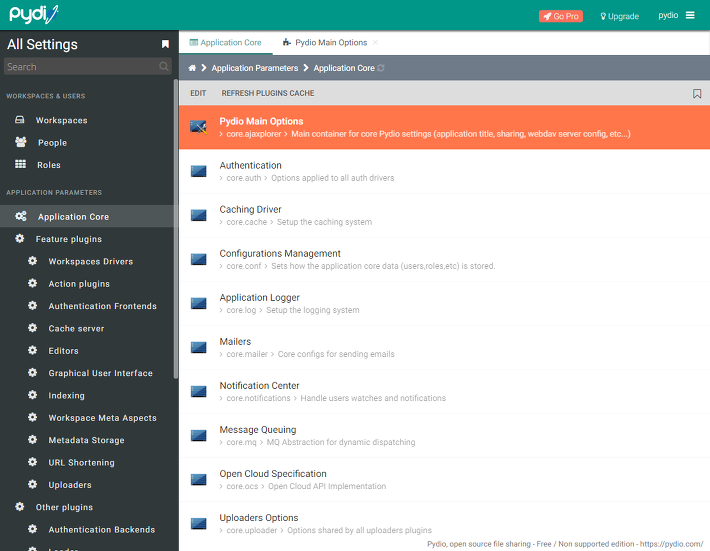Select Metadata Storage in sidebar
Screen dimensions: 710x551
(x=86, y=440)
